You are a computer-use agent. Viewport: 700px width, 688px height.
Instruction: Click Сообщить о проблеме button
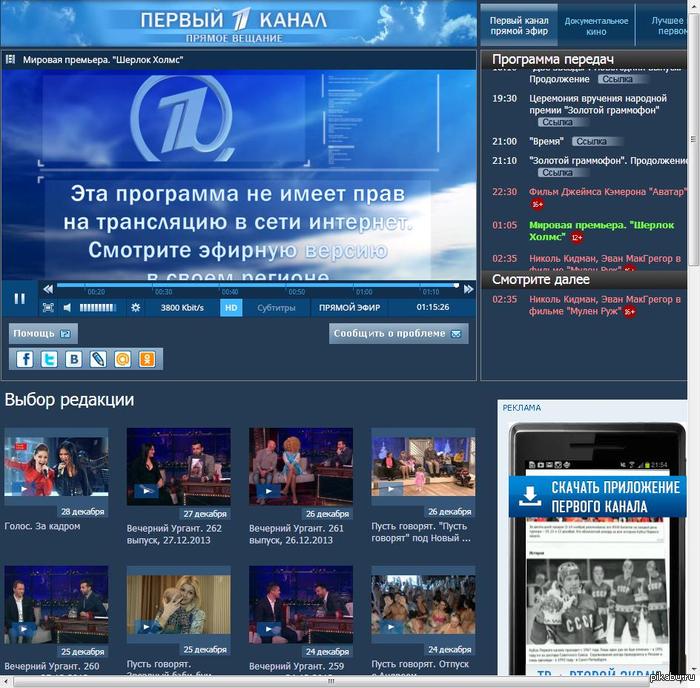click(398, 333)
